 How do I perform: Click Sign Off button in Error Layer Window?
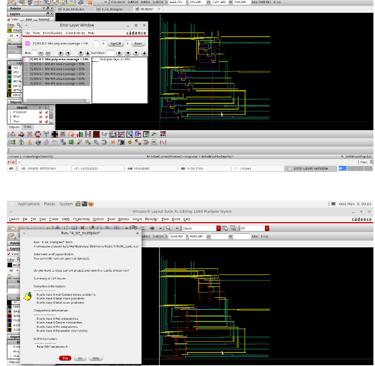tap(116, 44)
